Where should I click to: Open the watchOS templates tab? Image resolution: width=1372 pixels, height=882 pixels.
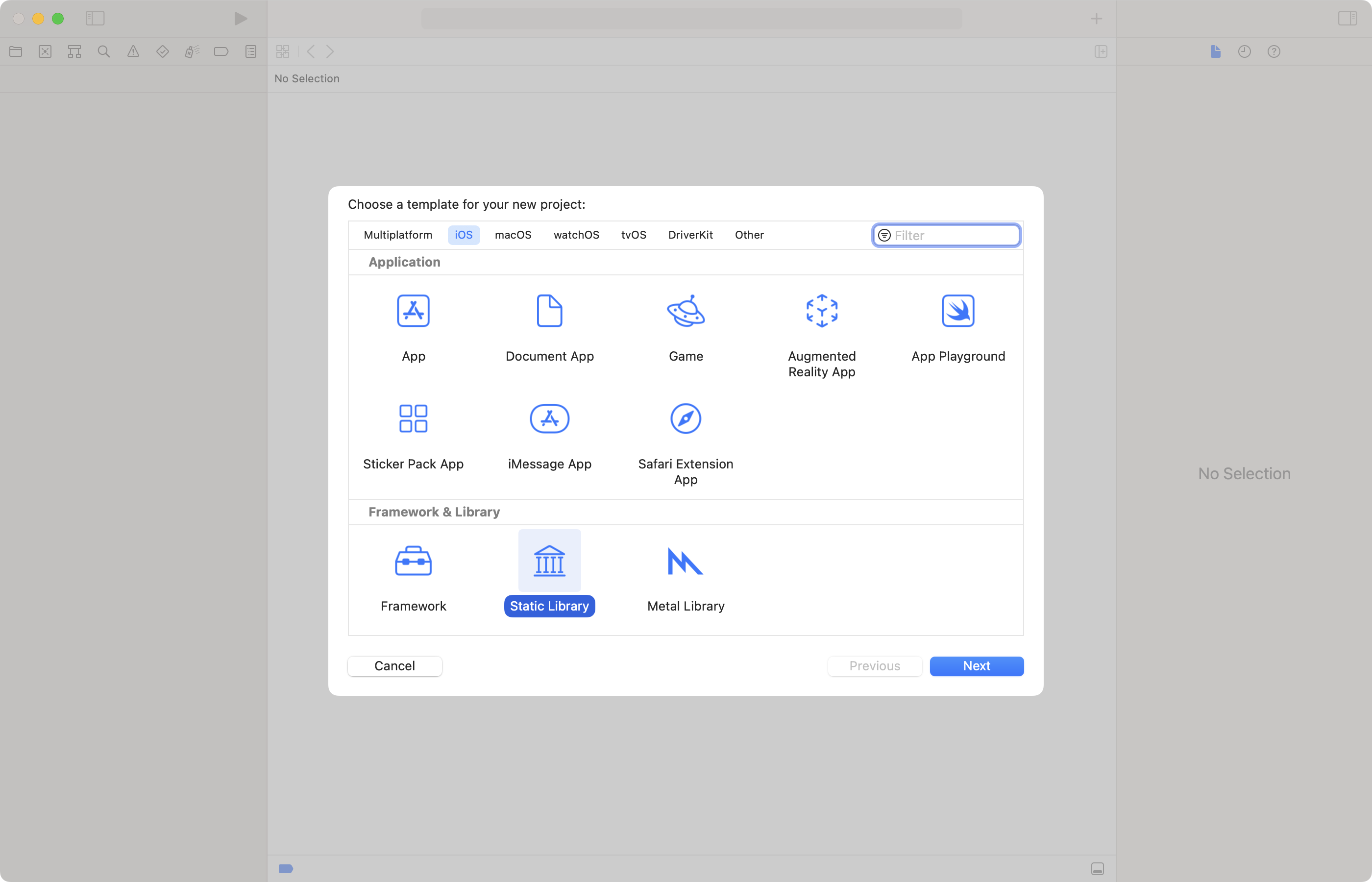point(576,235)
